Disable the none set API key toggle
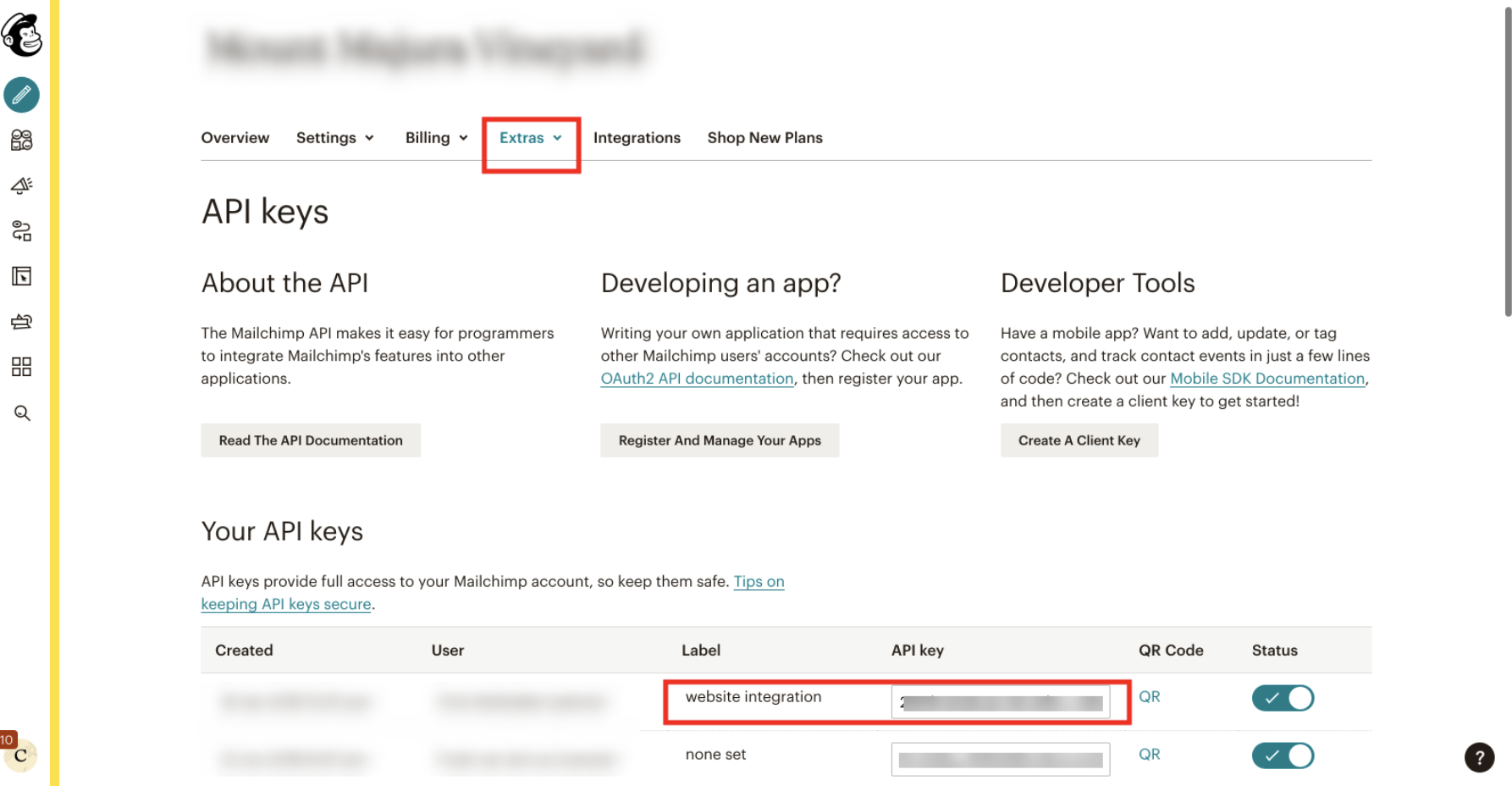The width and height of the screenshot is (1512, 786). pyautogui.click(x=1283, y=756)
